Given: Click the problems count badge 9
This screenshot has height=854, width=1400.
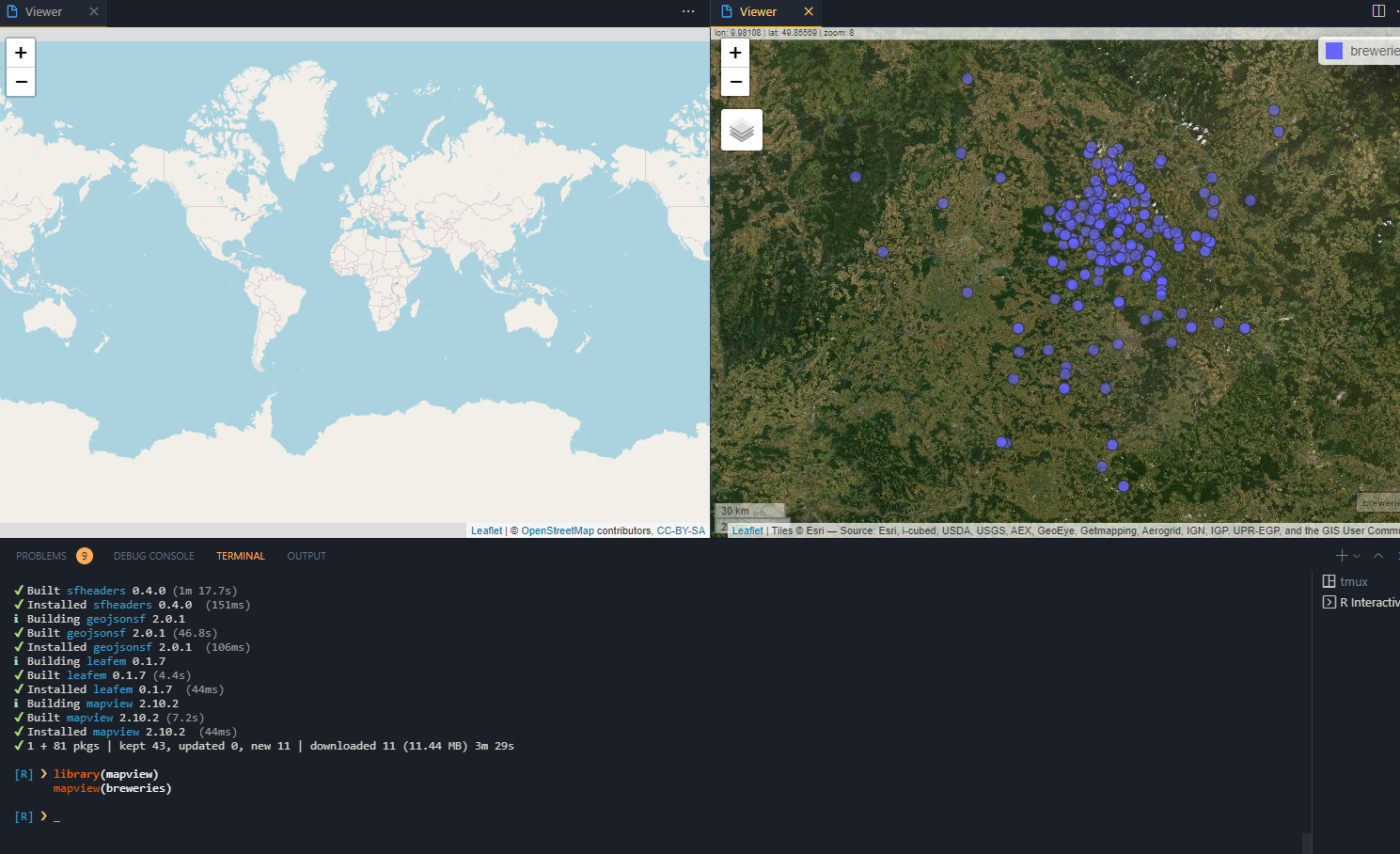Looking at the screenshot, I should tap(85, 556).
